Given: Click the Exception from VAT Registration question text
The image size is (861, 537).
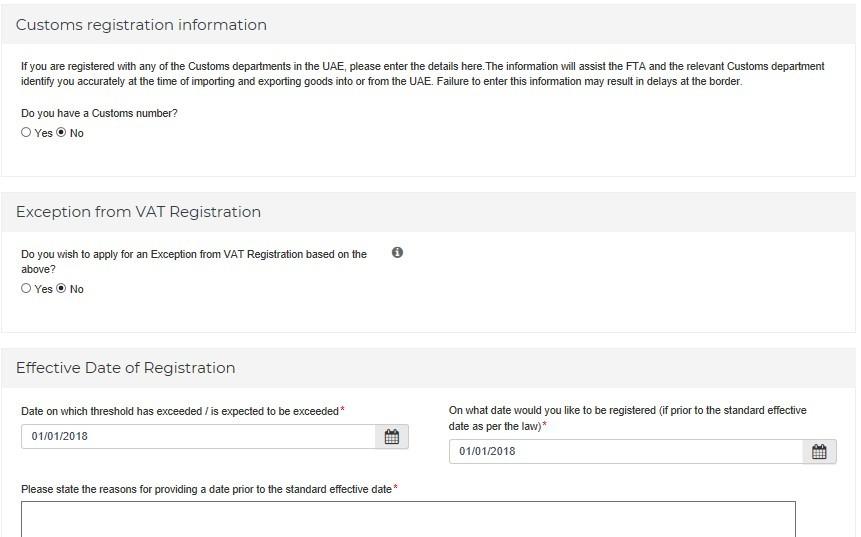Looking at the screenshot, I should click(x=194, y=261).
